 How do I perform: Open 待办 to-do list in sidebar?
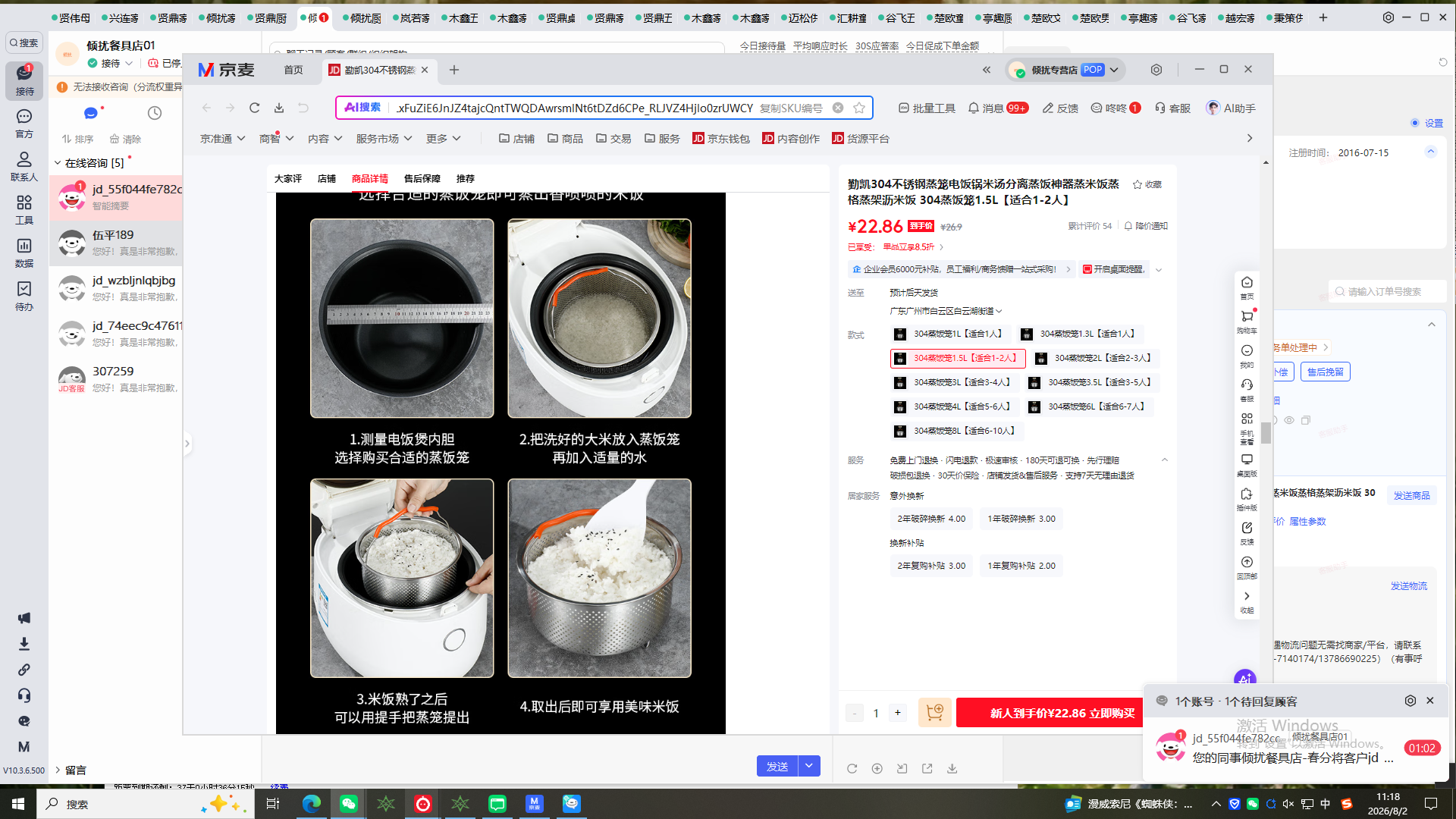[x=24, y=296]
